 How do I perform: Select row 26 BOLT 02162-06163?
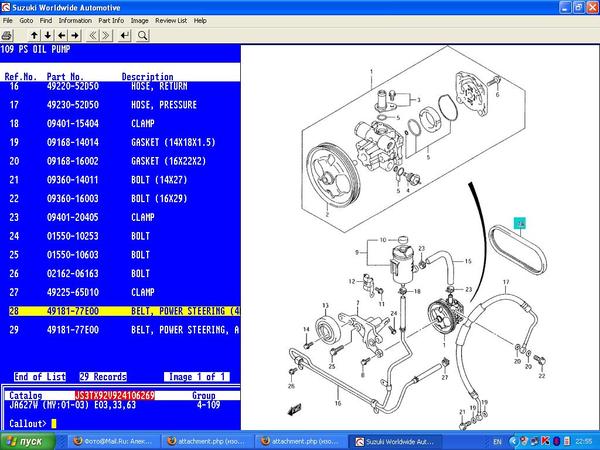tap(120, 274)
